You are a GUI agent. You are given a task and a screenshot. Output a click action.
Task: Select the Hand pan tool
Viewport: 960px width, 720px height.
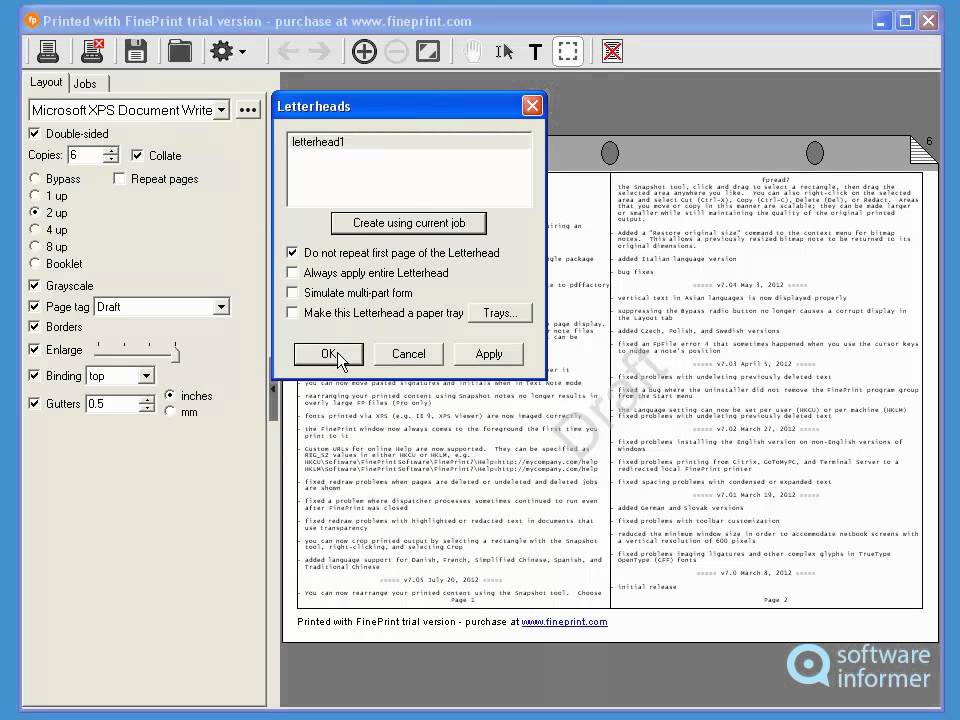pos(473,51)
